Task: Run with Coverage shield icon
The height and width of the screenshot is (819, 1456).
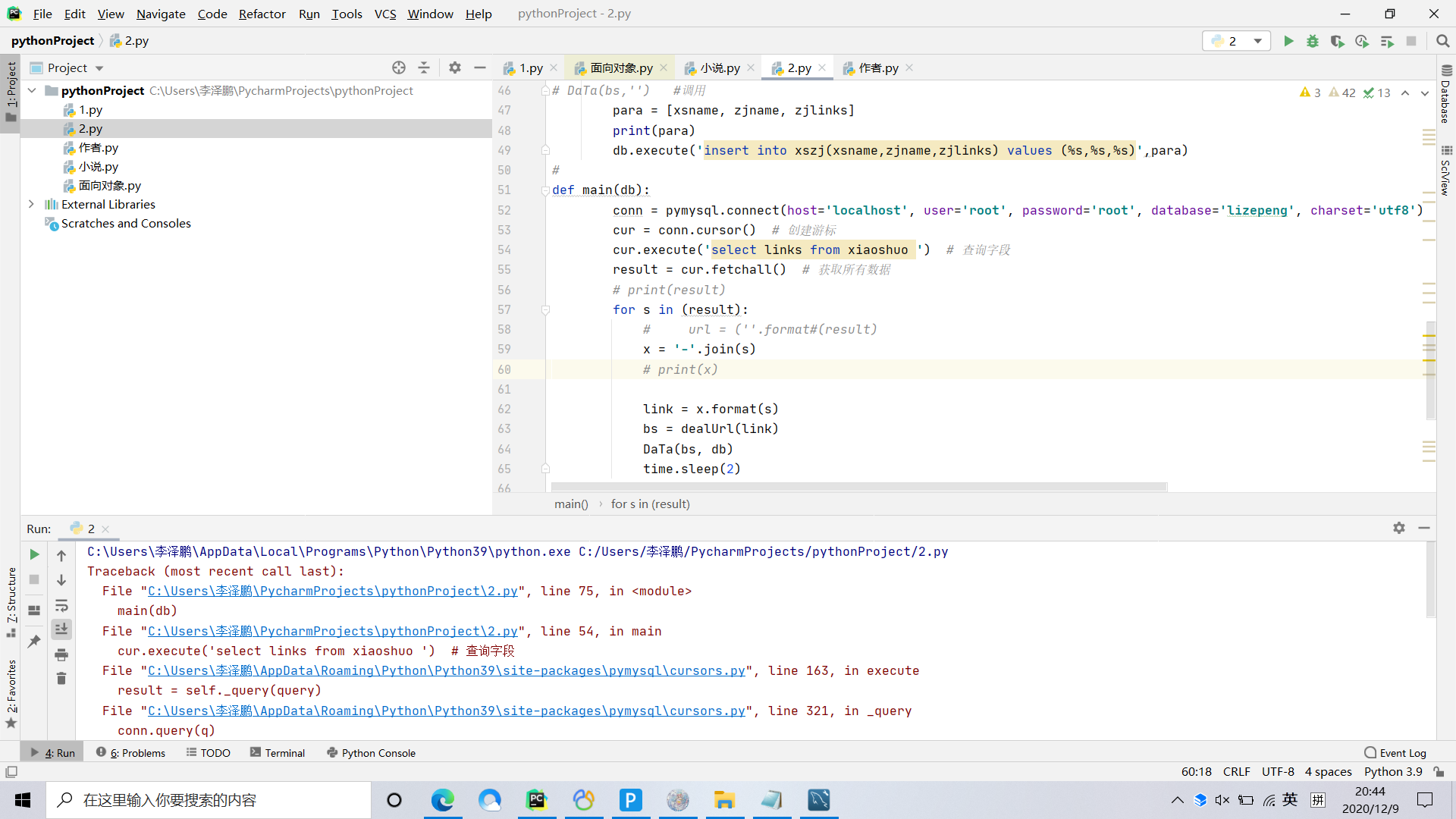Action: click(x=1337, y=41)
